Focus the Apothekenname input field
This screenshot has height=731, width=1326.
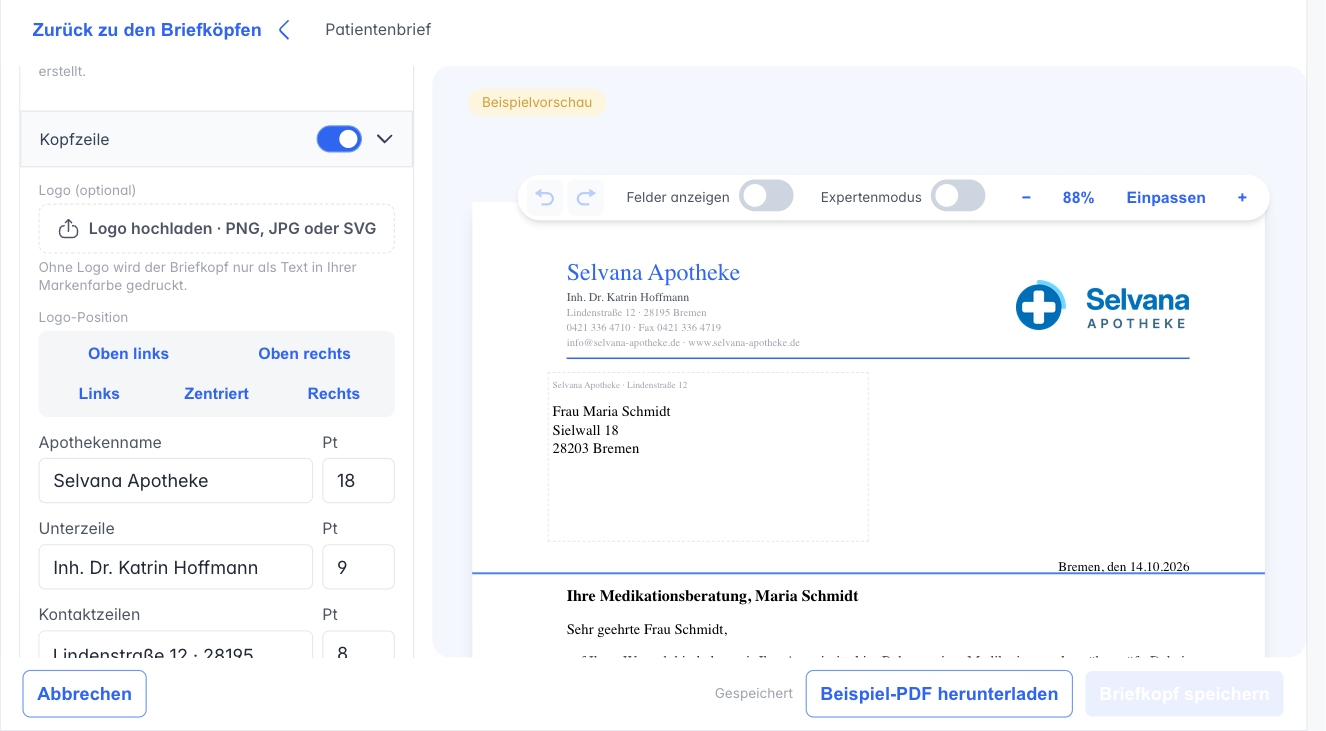tap(176, 481)
